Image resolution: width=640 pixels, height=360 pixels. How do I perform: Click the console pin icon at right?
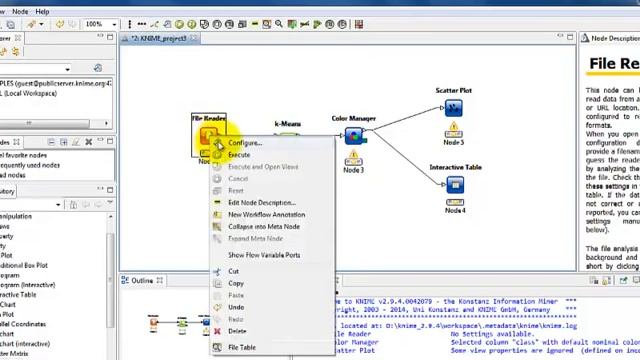point(623,280)
